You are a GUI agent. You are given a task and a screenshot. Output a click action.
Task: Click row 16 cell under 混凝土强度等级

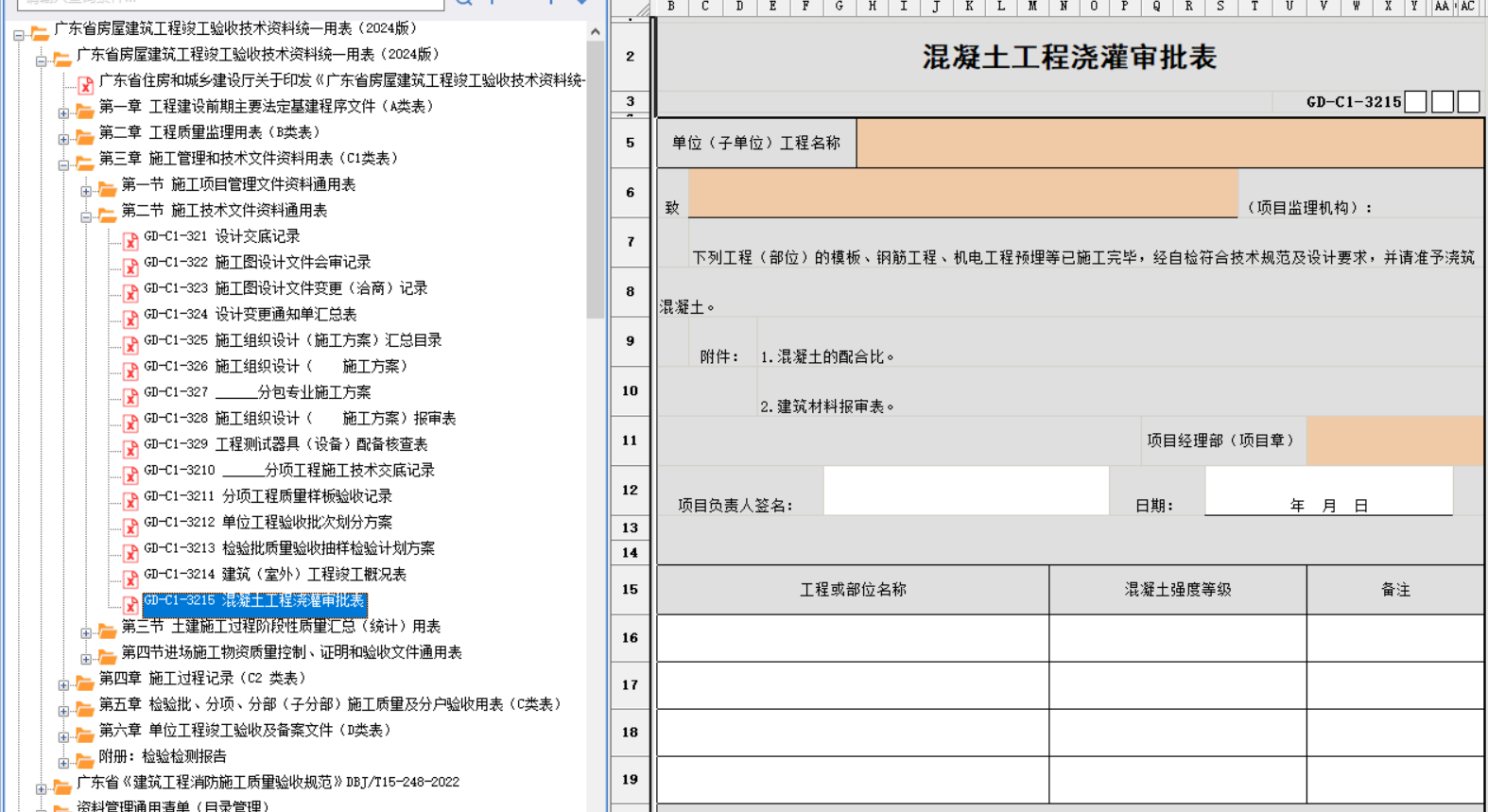tap(1178, 638)
